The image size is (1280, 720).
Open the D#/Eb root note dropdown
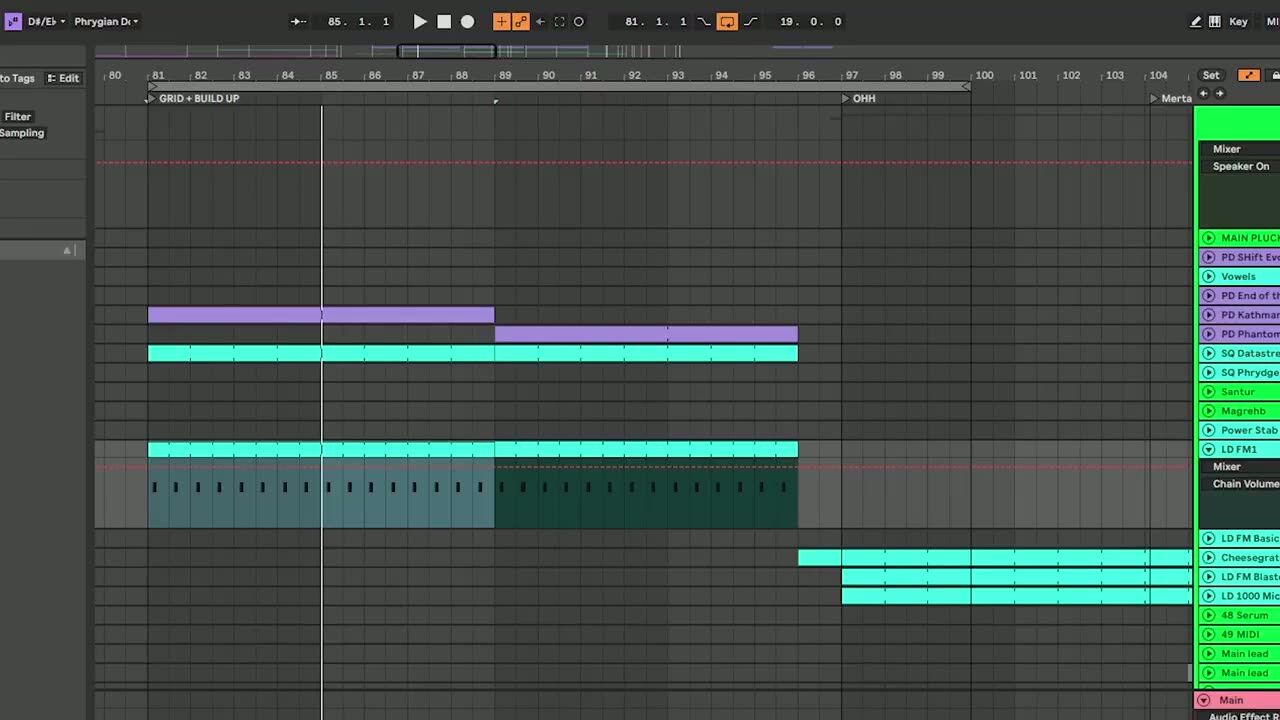pos(46,21)
